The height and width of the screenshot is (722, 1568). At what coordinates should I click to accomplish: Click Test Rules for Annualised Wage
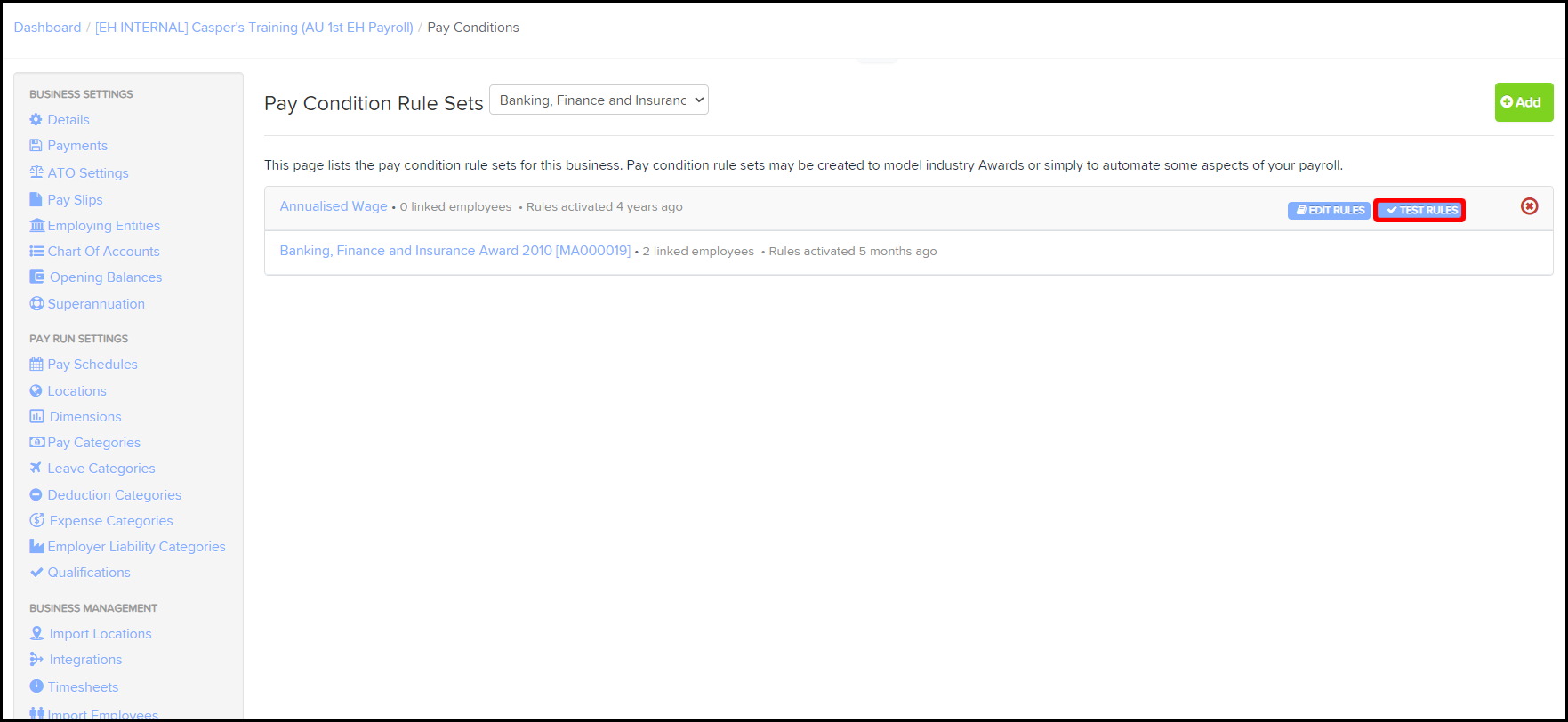click(x=1419, y=211)
